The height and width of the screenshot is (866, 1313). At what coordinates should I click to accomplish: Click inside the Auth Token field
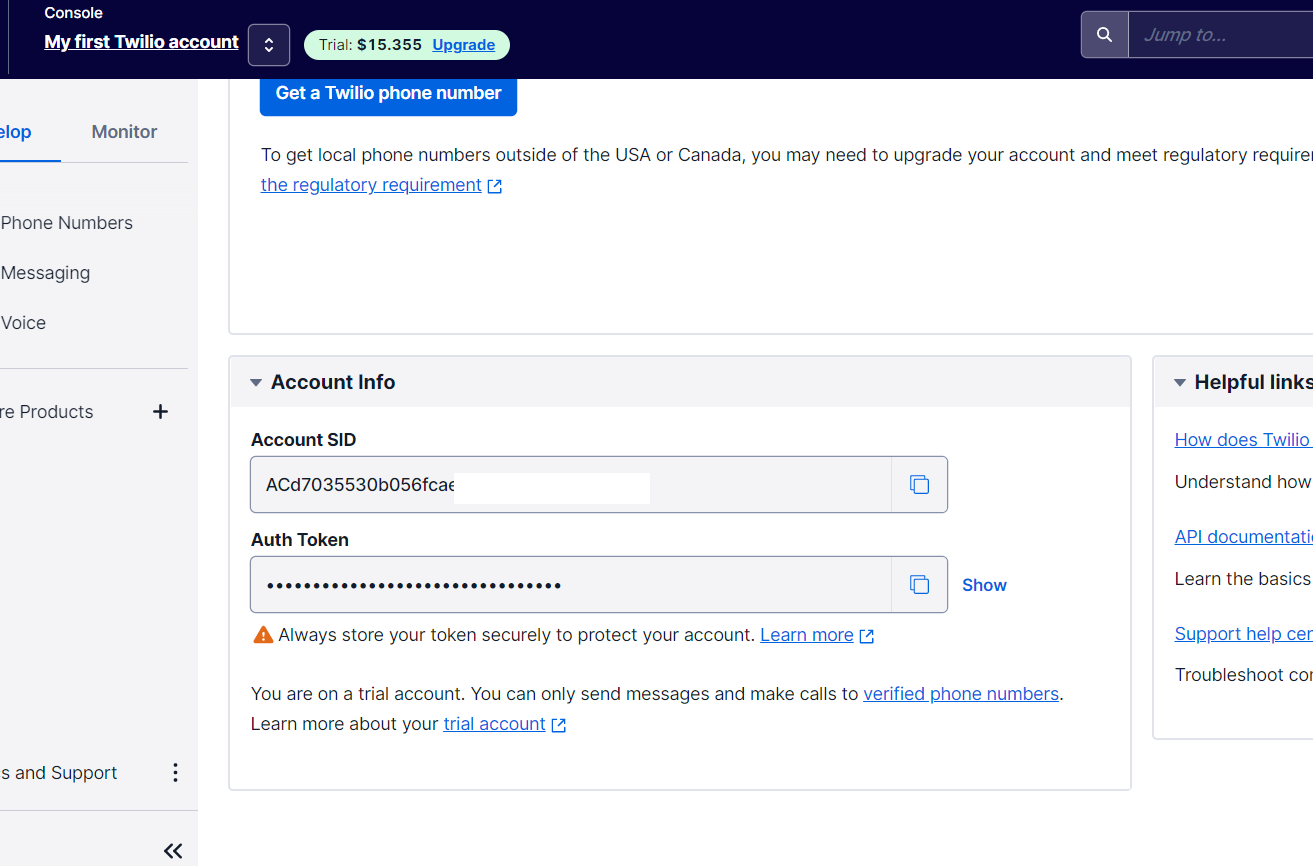point(571,585)
